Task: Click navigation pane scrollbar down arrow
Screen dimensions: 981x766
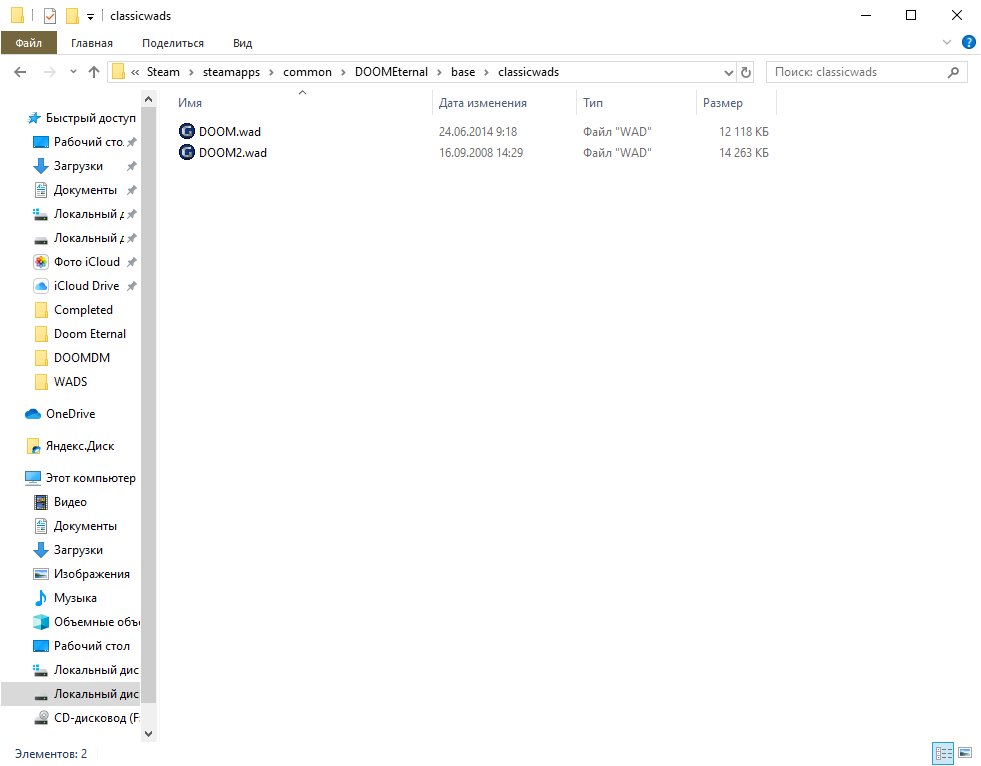Action: [x=148, y=733]
